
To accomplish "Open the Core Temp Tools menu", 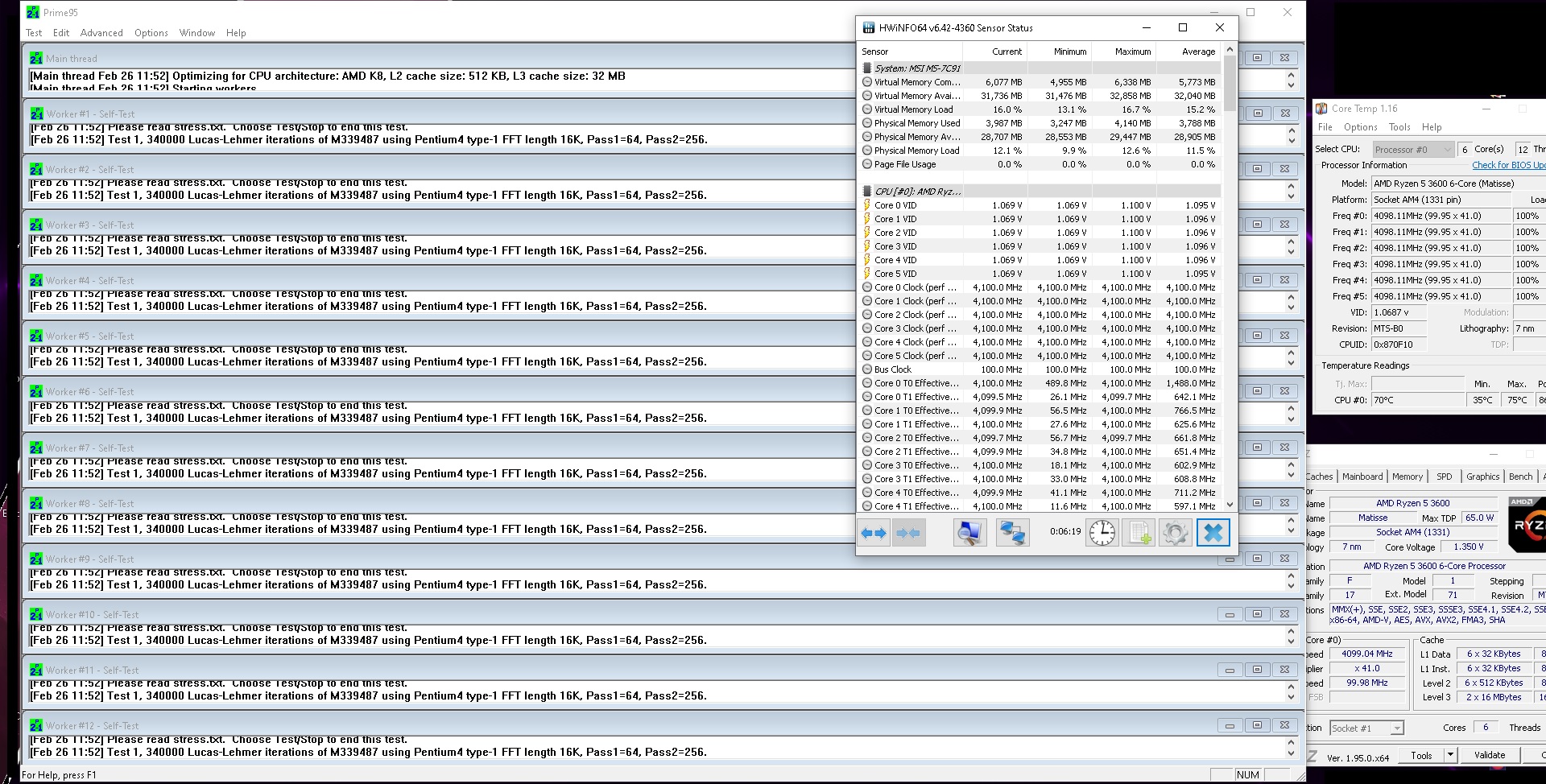I will 1399,127.
